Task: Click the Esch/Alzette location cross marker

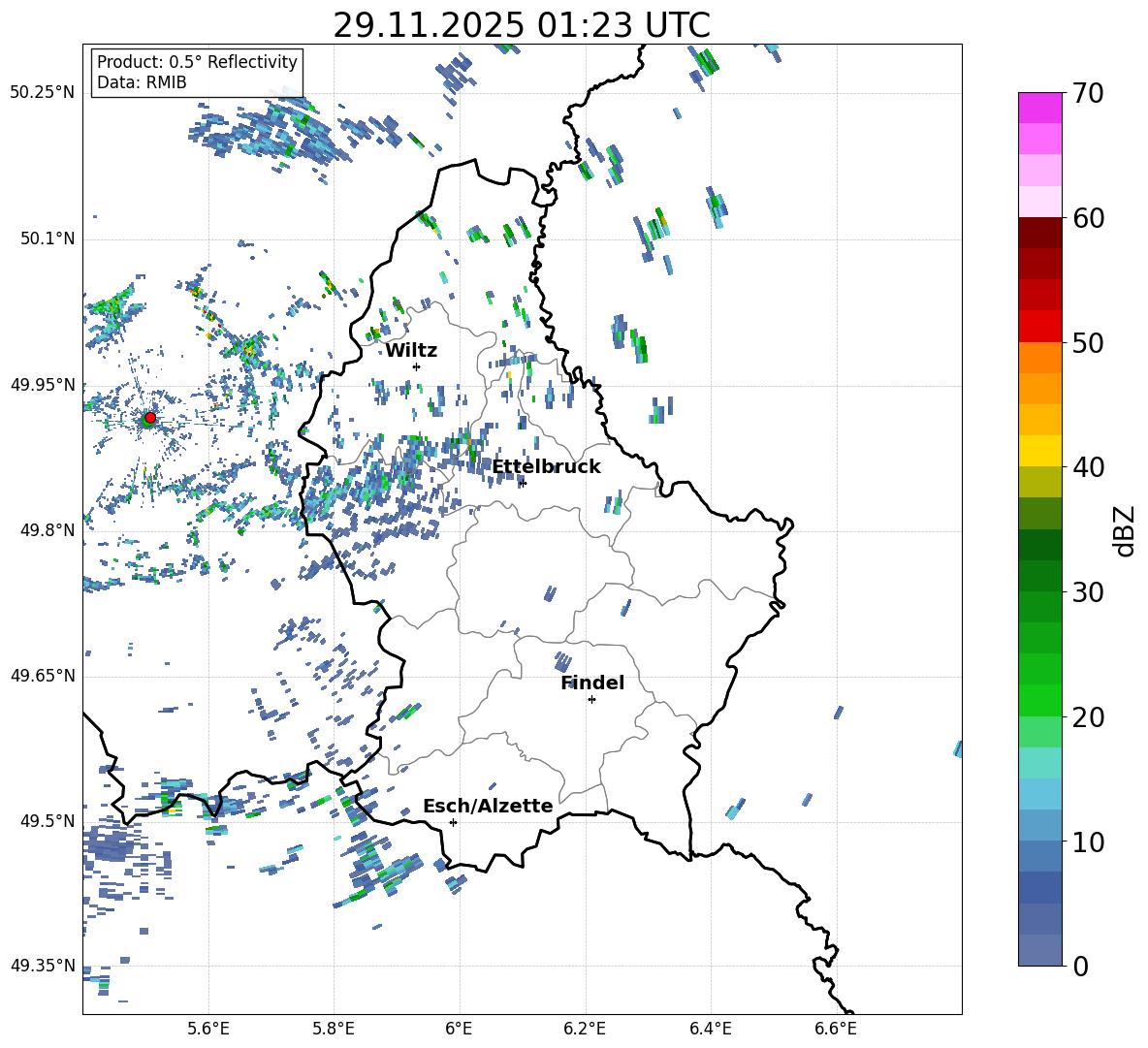Action: point(453,822)
